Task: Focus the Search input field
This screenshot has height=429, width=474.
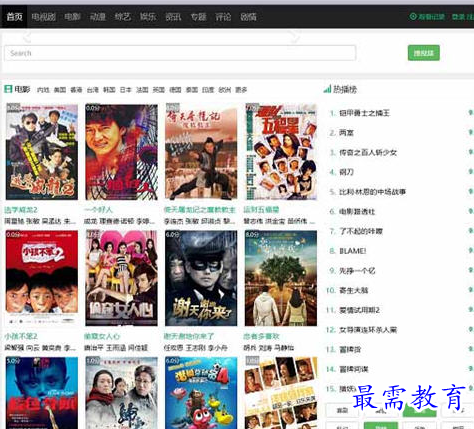Action: 180,53
